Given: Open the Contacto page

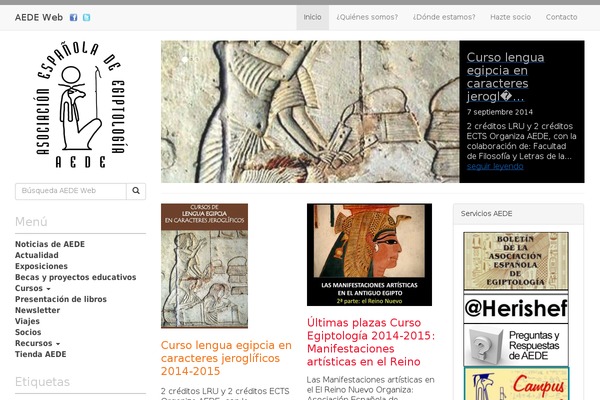Looking at the screenshot, I should (x=561, y=17).
